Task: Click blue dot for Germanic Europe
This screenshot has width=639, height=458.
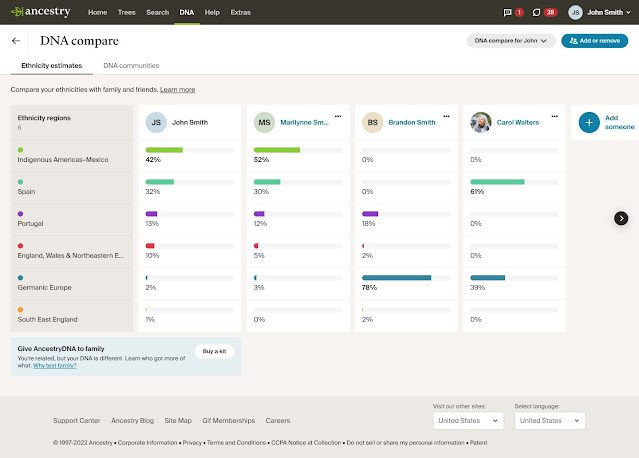Action: click(x=20, y=278)
